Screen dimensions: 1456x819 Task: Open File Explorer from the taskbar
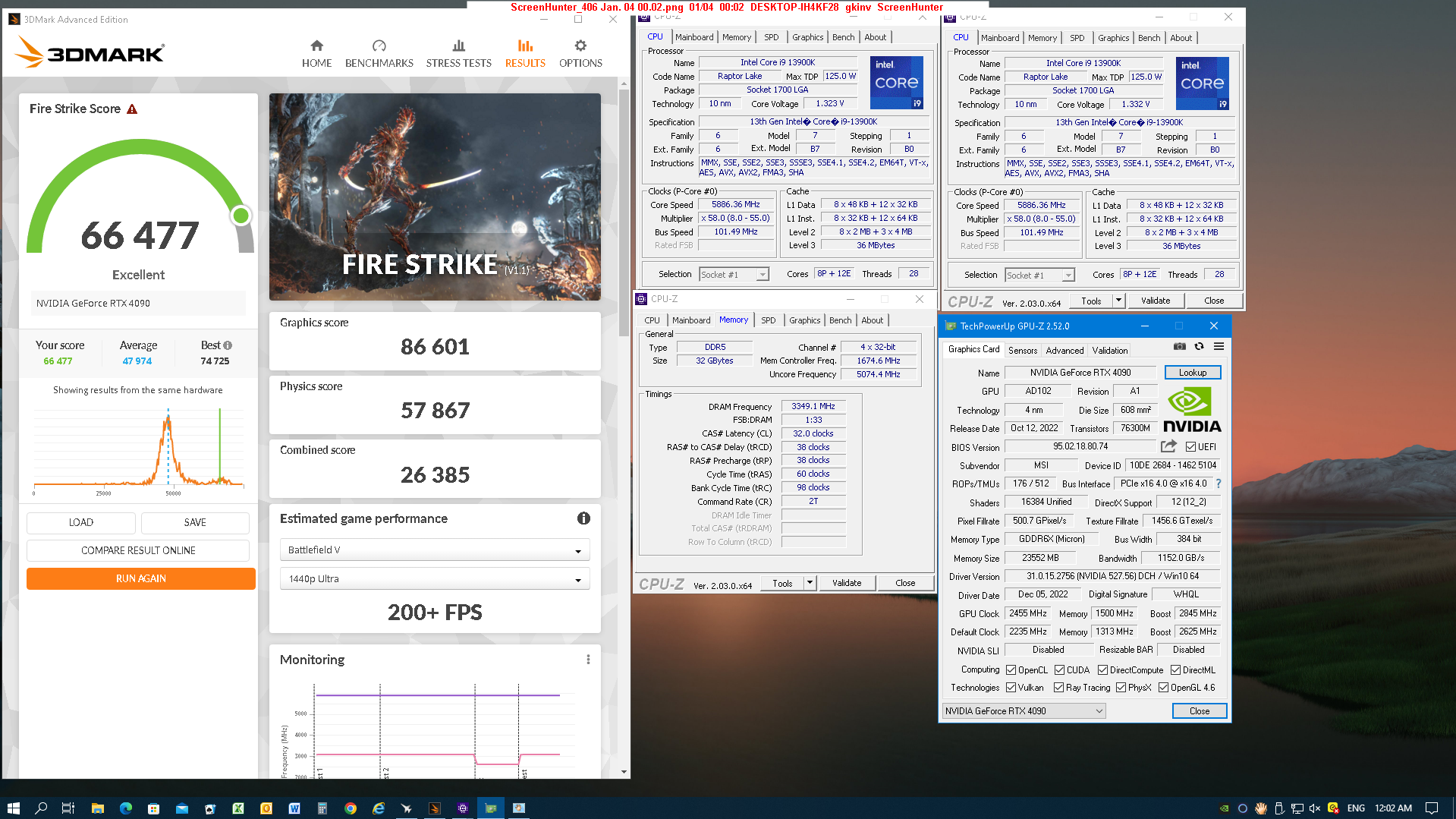[x=97, y=808]
